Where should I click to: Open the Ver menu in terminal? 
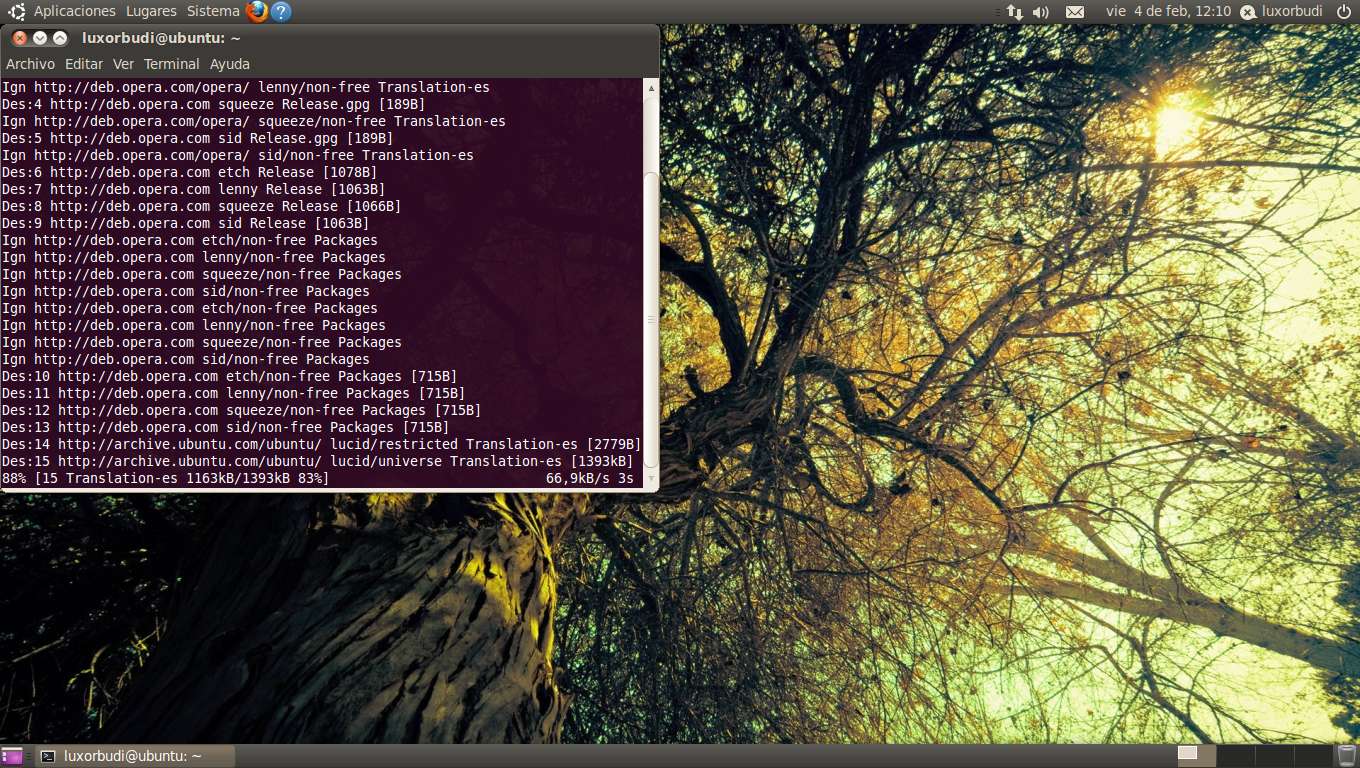pyautogui.click(x=123, y=64)
